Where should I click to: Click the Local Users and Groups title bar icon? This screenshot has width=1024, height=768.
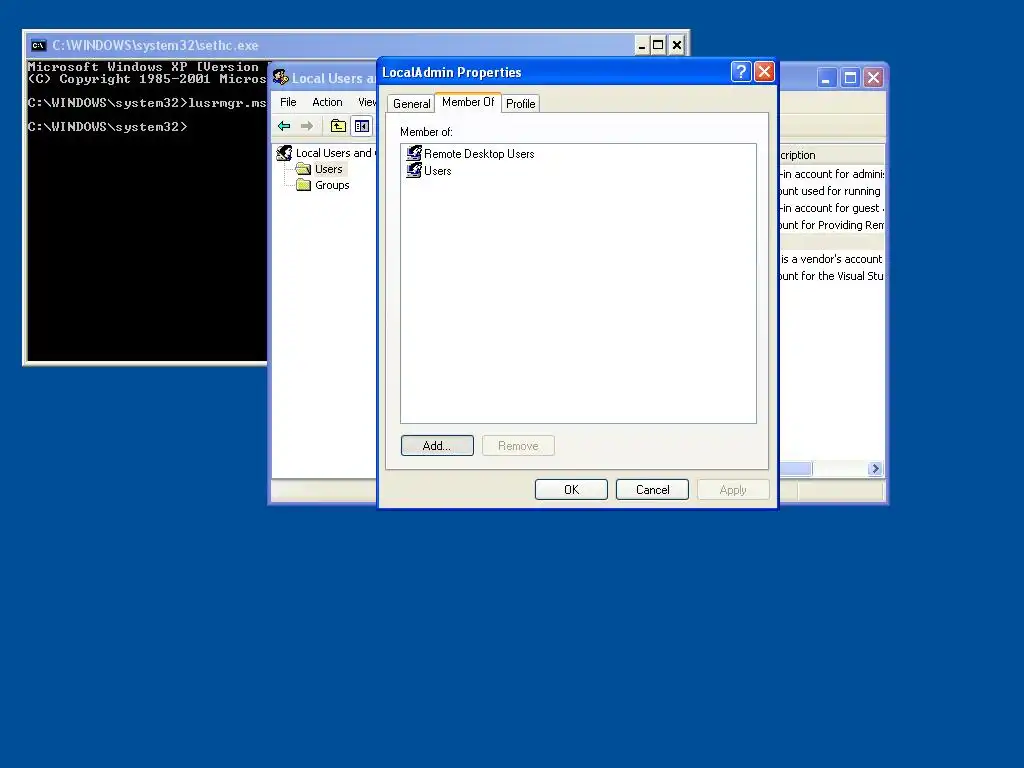pos(281,78)
